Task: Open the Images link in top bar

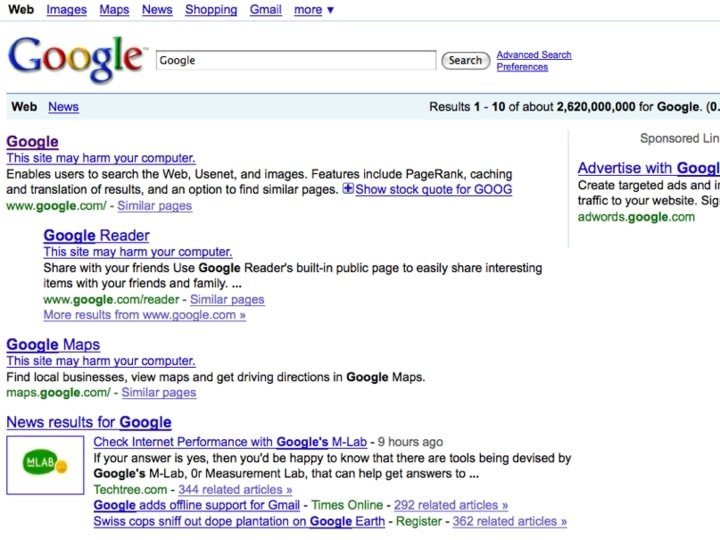Action: click(x=67, y=10)
